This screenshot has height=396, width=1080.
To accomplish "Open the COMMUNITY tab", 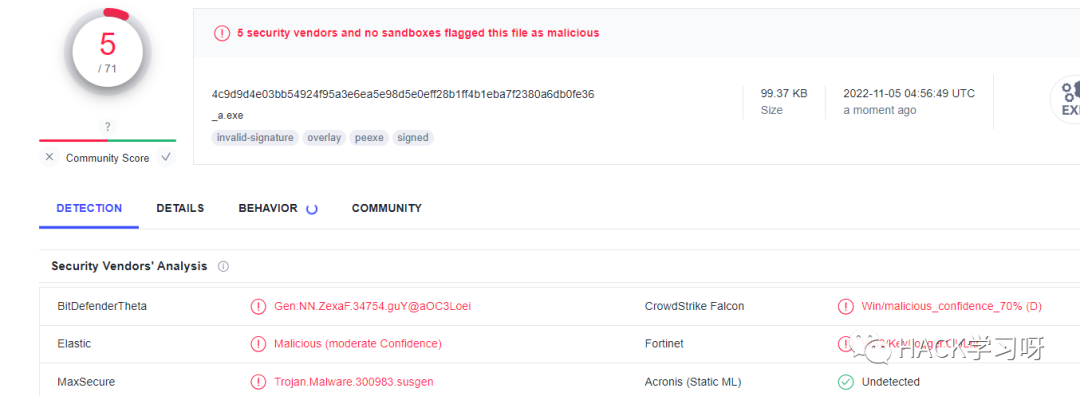I will 386,208.
